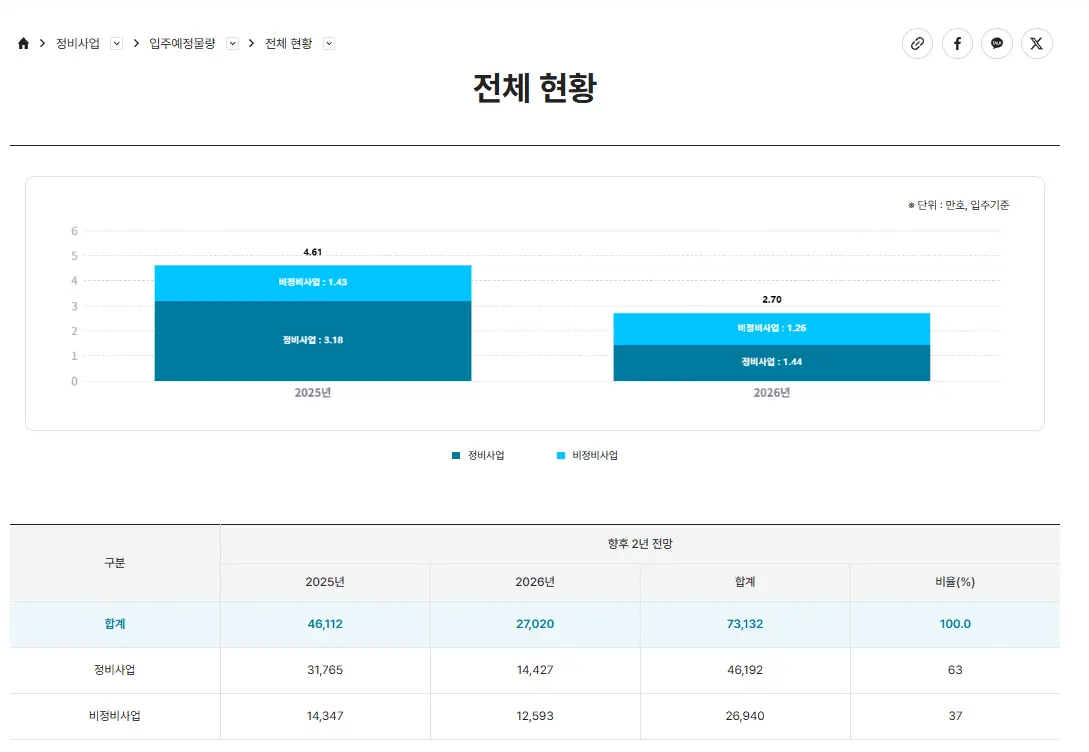1089x752 pixels.
Task: Open the Facebook share icon
Action: (x=957, y=43)
